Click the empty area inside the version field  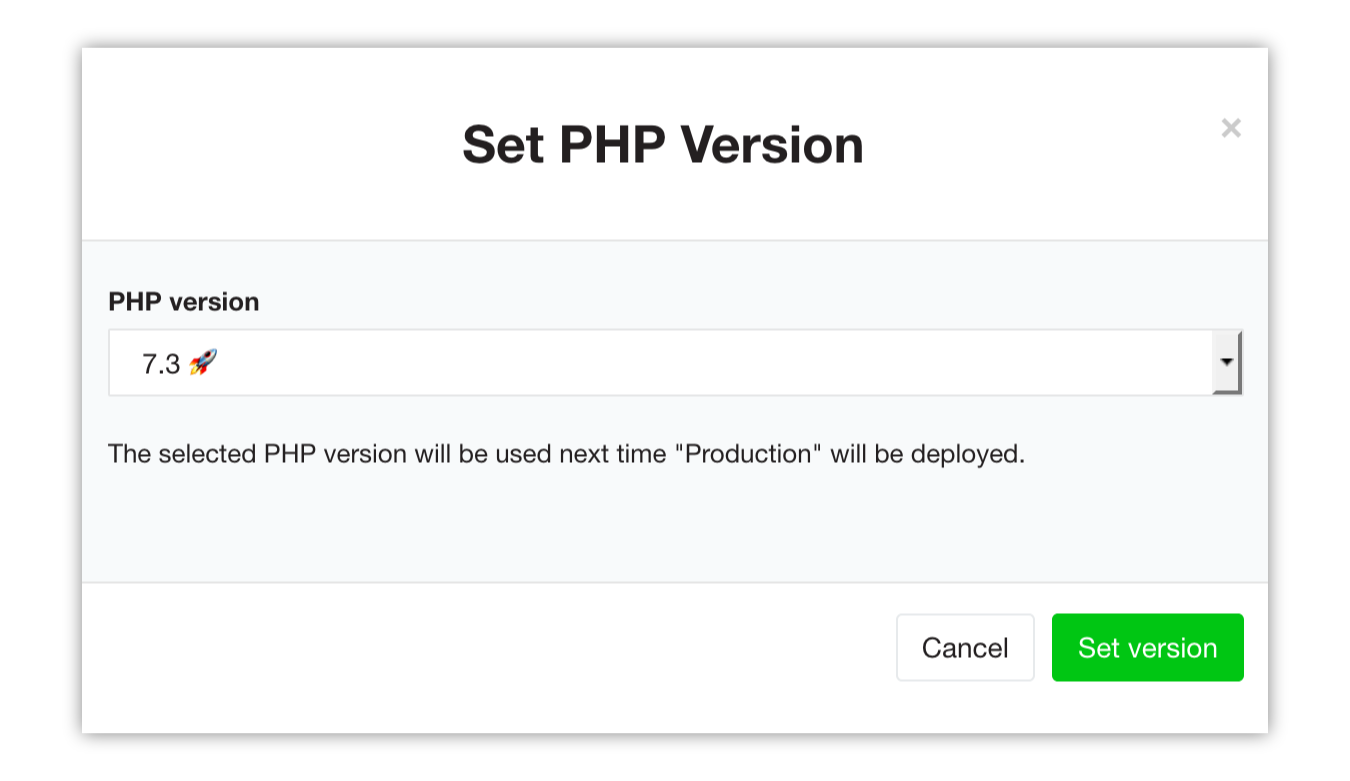[700, 363]
